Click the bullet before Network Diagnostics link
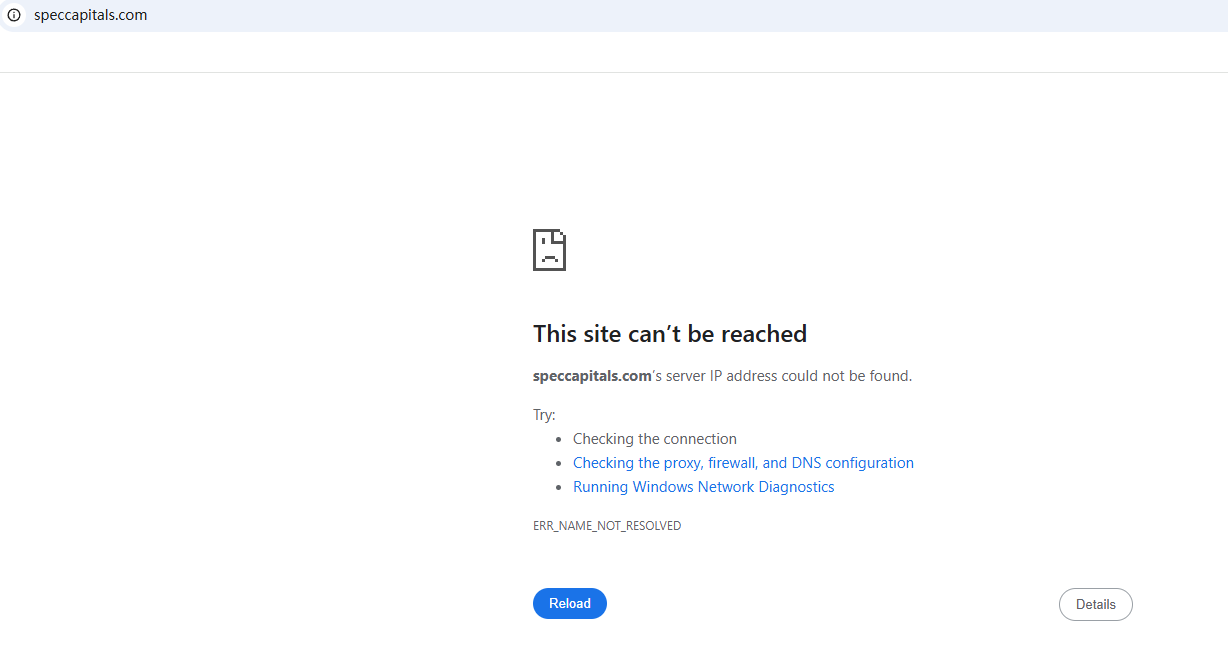 558,488
